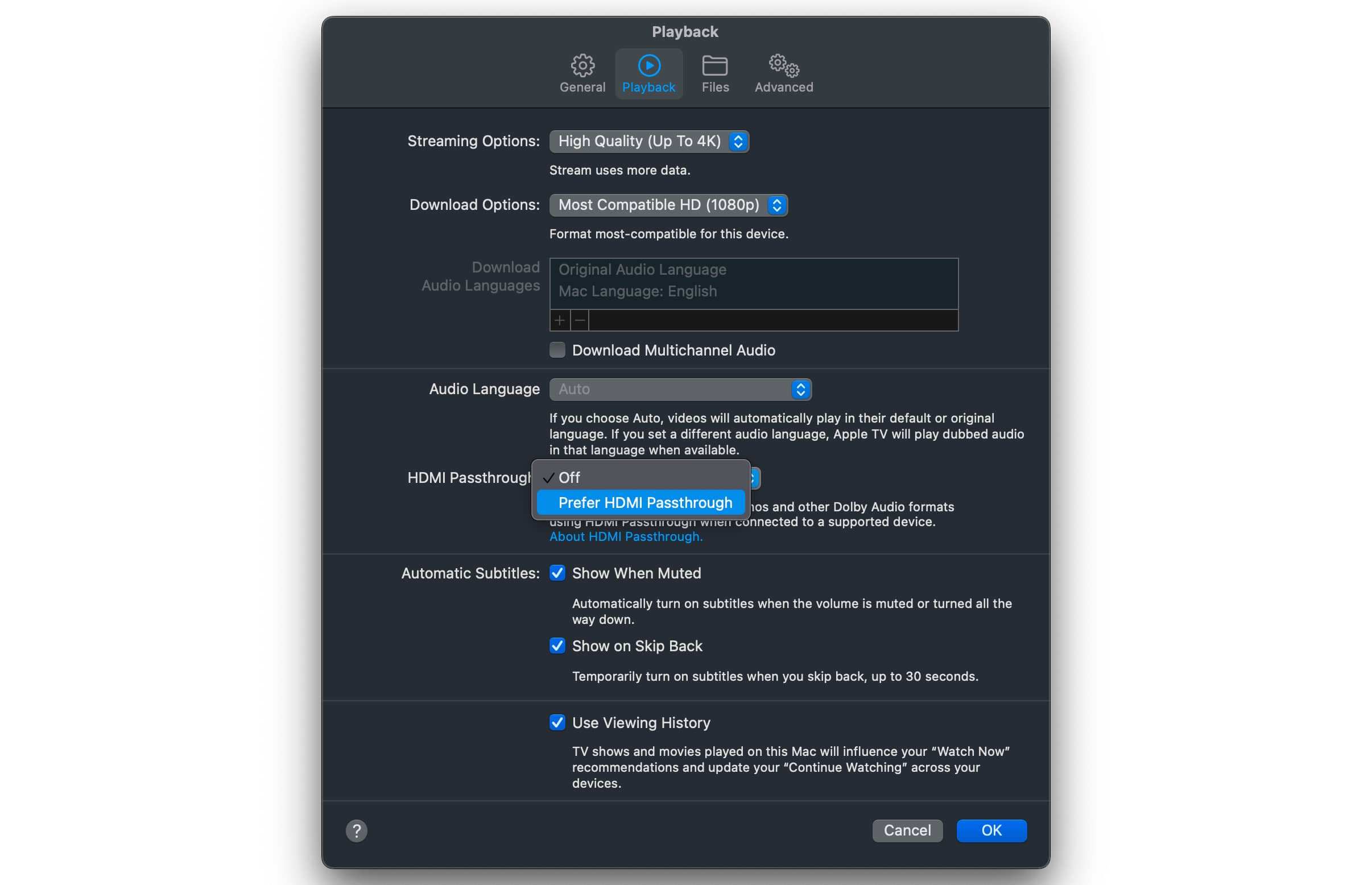Enable Download Multichannel Audio checkbox
1372x885 pixels.
[x=557, y=350]
